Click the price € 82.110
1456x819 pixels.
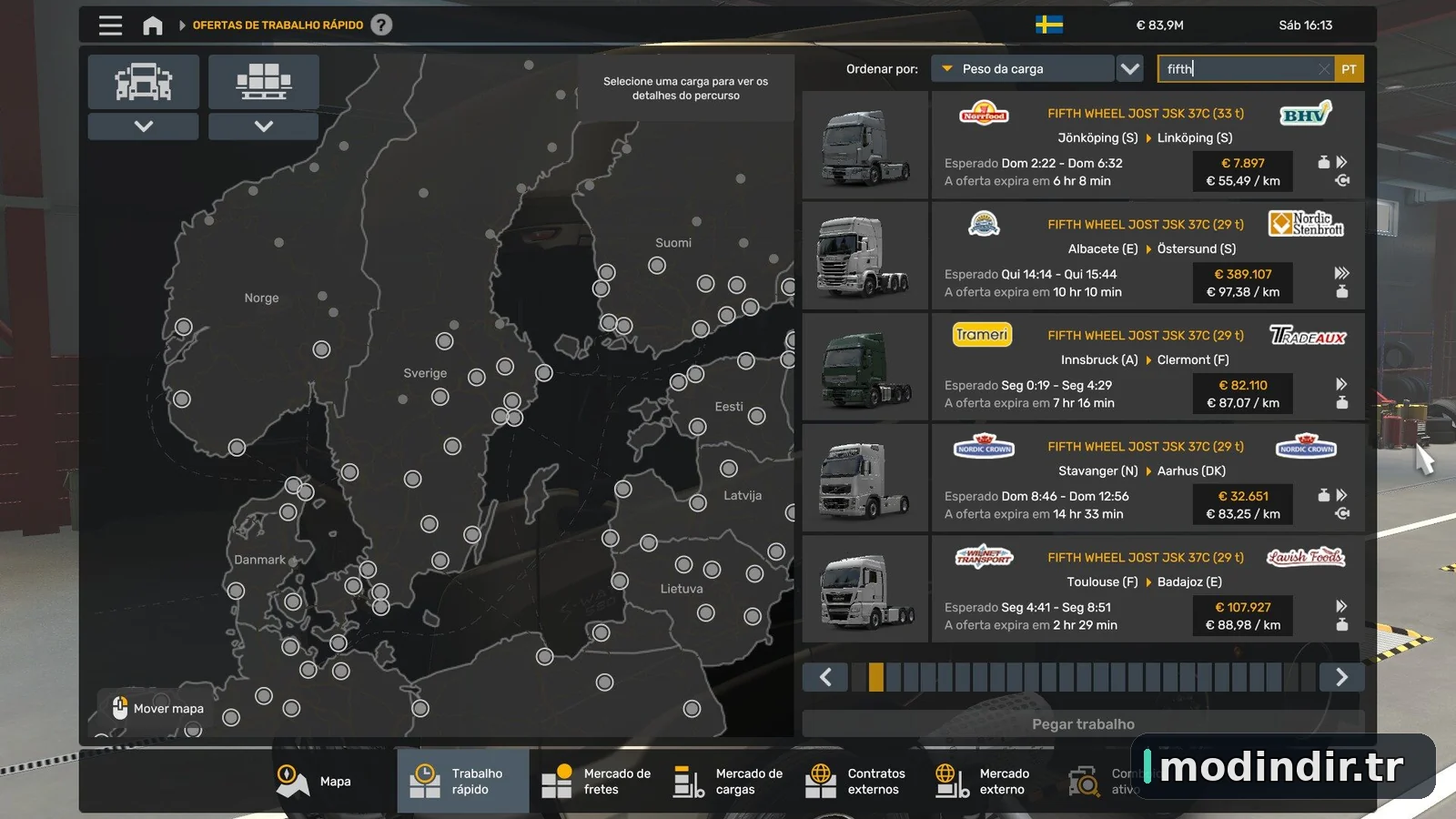(x=1243, y=386)
